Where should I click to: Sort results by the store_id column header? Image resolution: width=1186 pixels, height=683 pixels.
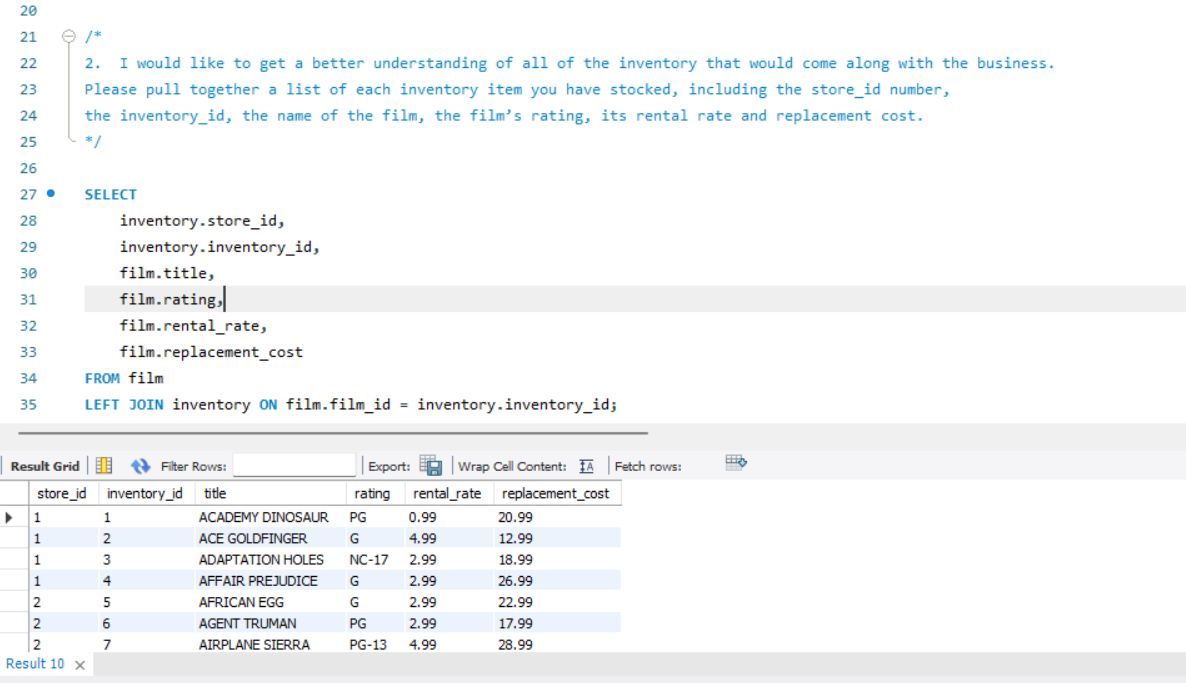[x=62, y=493]
